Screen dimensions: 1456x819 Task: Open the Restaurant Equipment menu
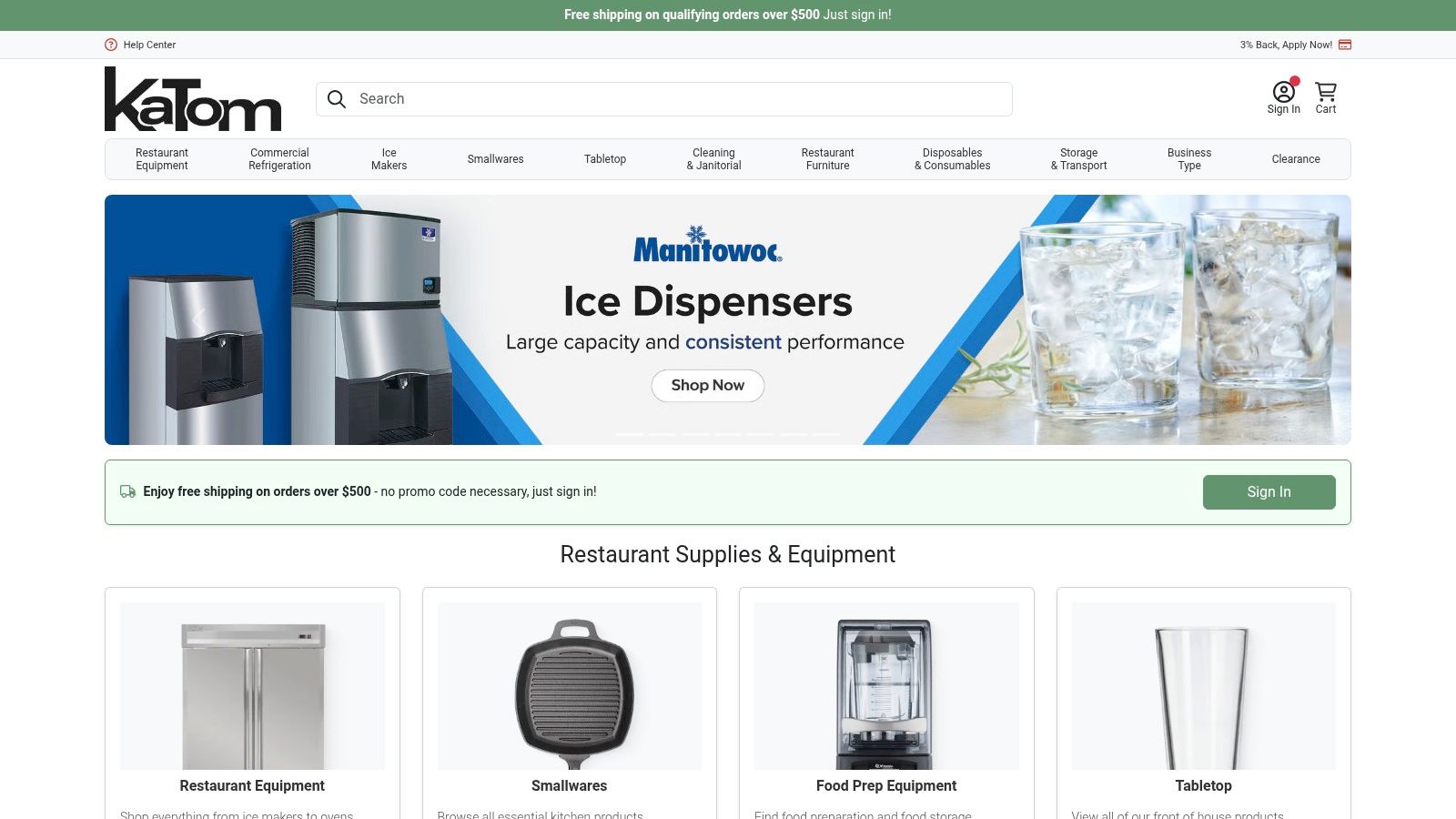162,159
